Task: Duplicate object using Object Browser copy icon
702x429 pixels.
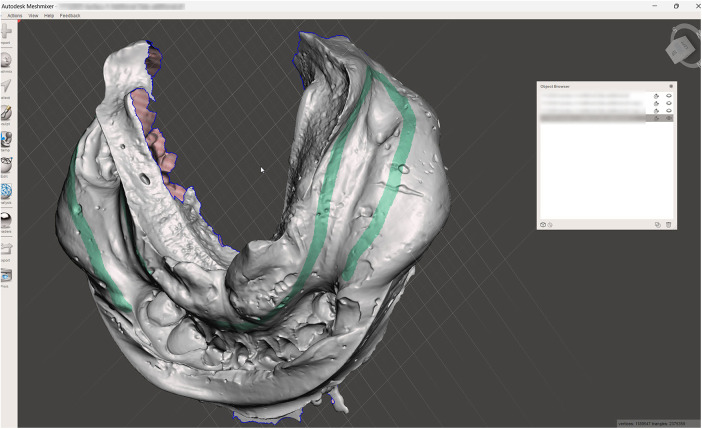Action: point(658,225)
